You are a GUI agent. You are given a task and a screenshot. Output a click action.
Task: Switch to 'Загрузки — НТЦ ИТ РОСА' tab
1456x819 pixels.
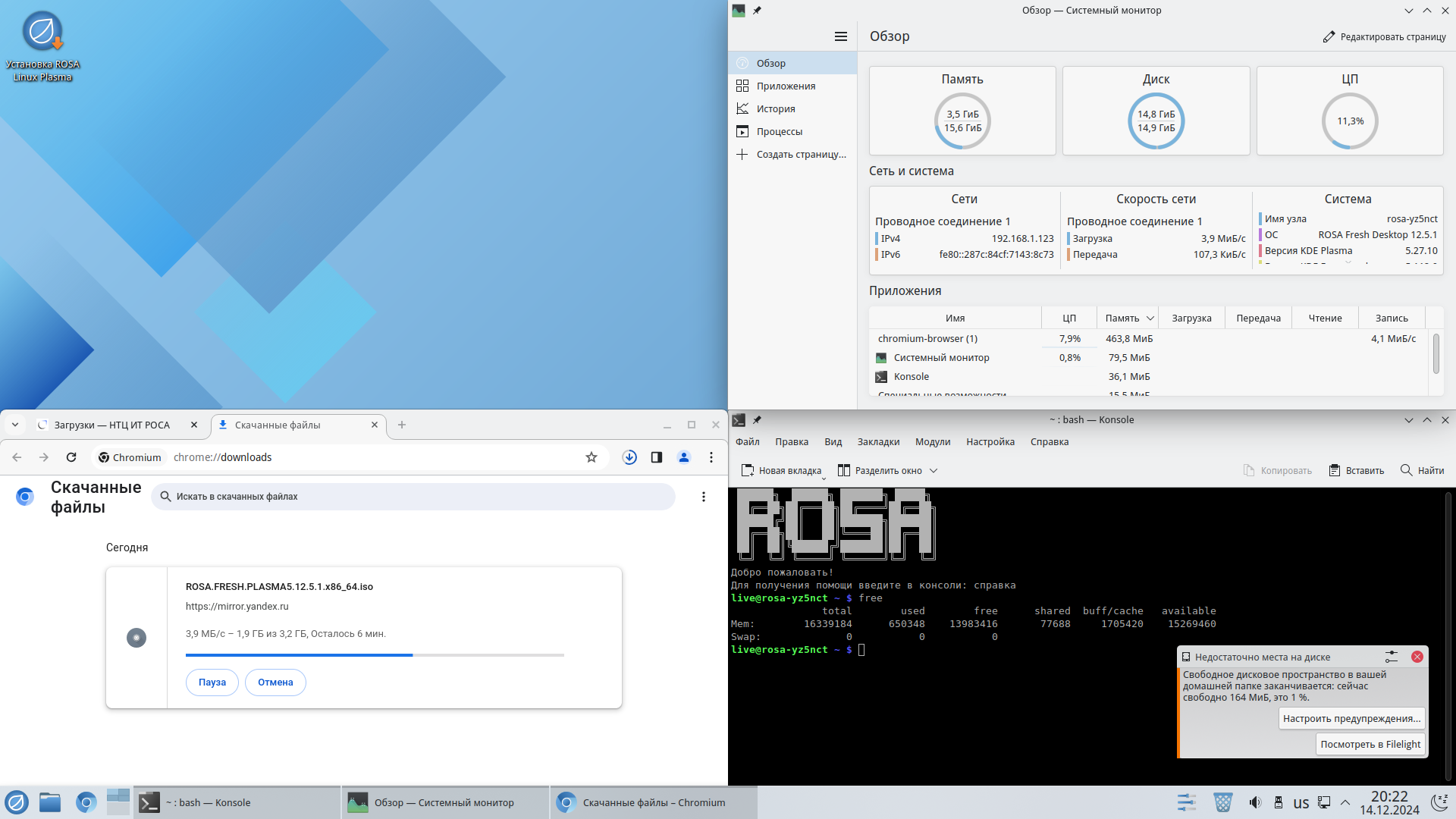112,425
